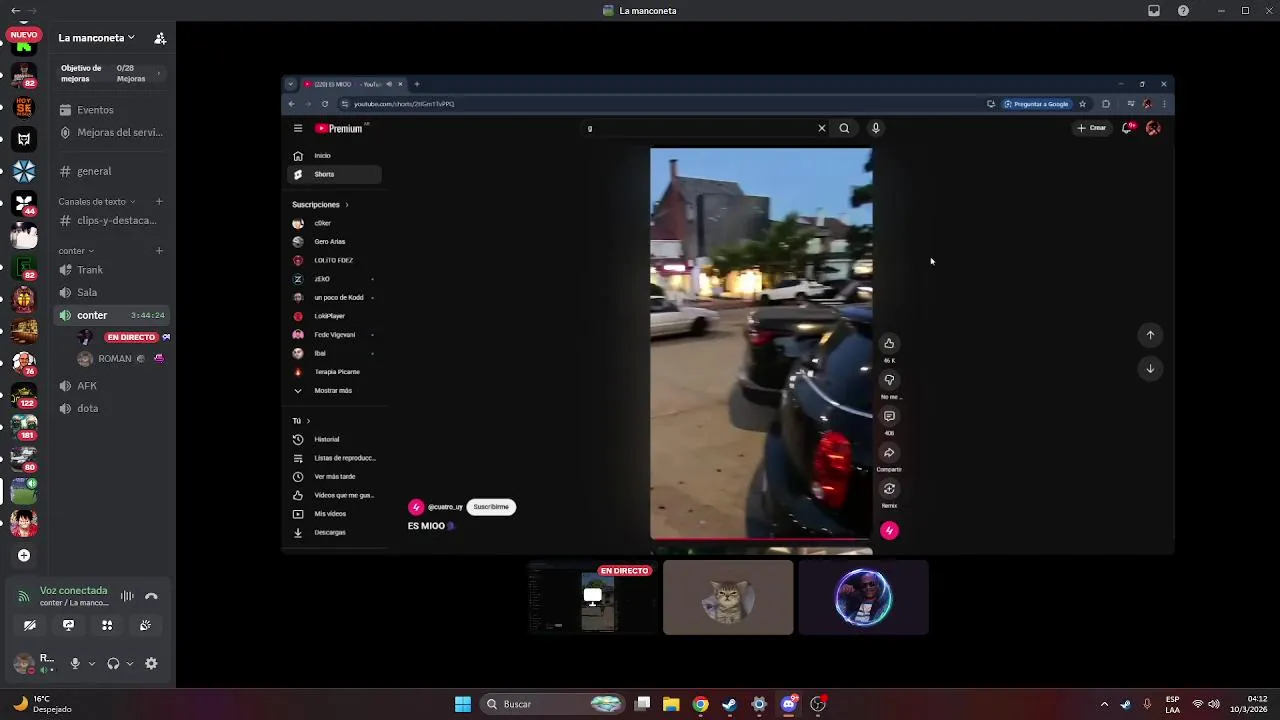Clear YouTube search with X icon
Viewport: 1280px width, 720px height.
point(822,128)
